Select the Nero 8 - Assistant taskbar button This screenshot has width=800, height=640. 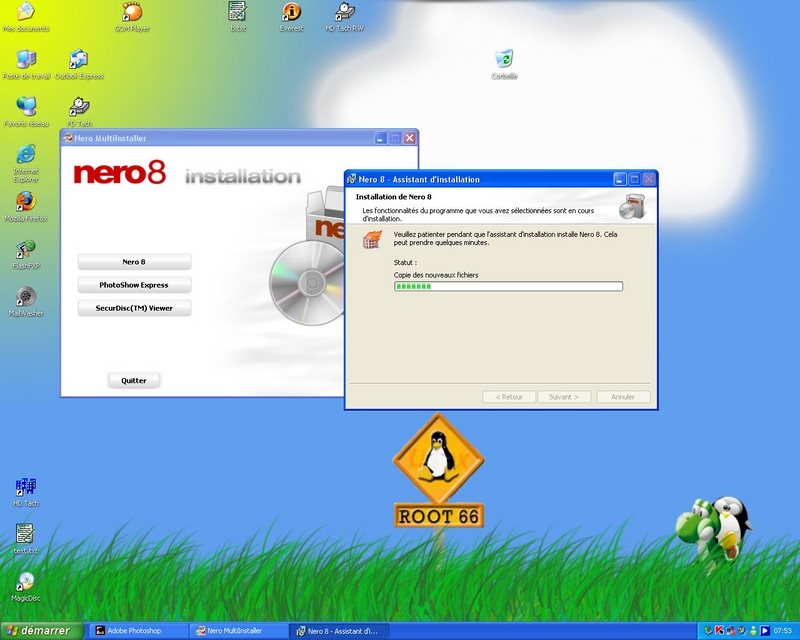pyautogui.click(x=339, y=631)
